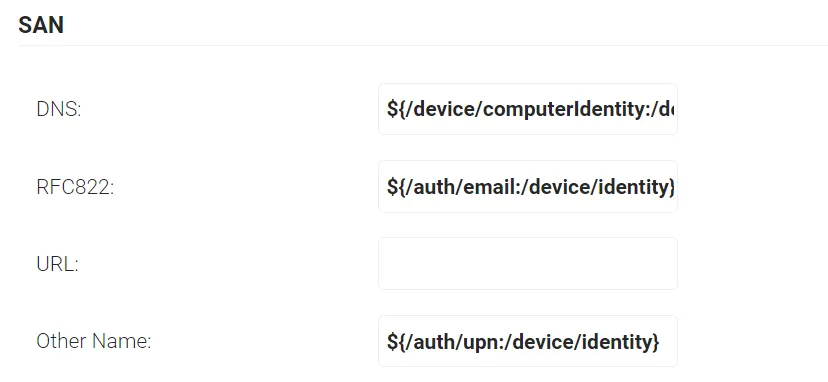Select the empty URL input field

(x=528, y=263)
